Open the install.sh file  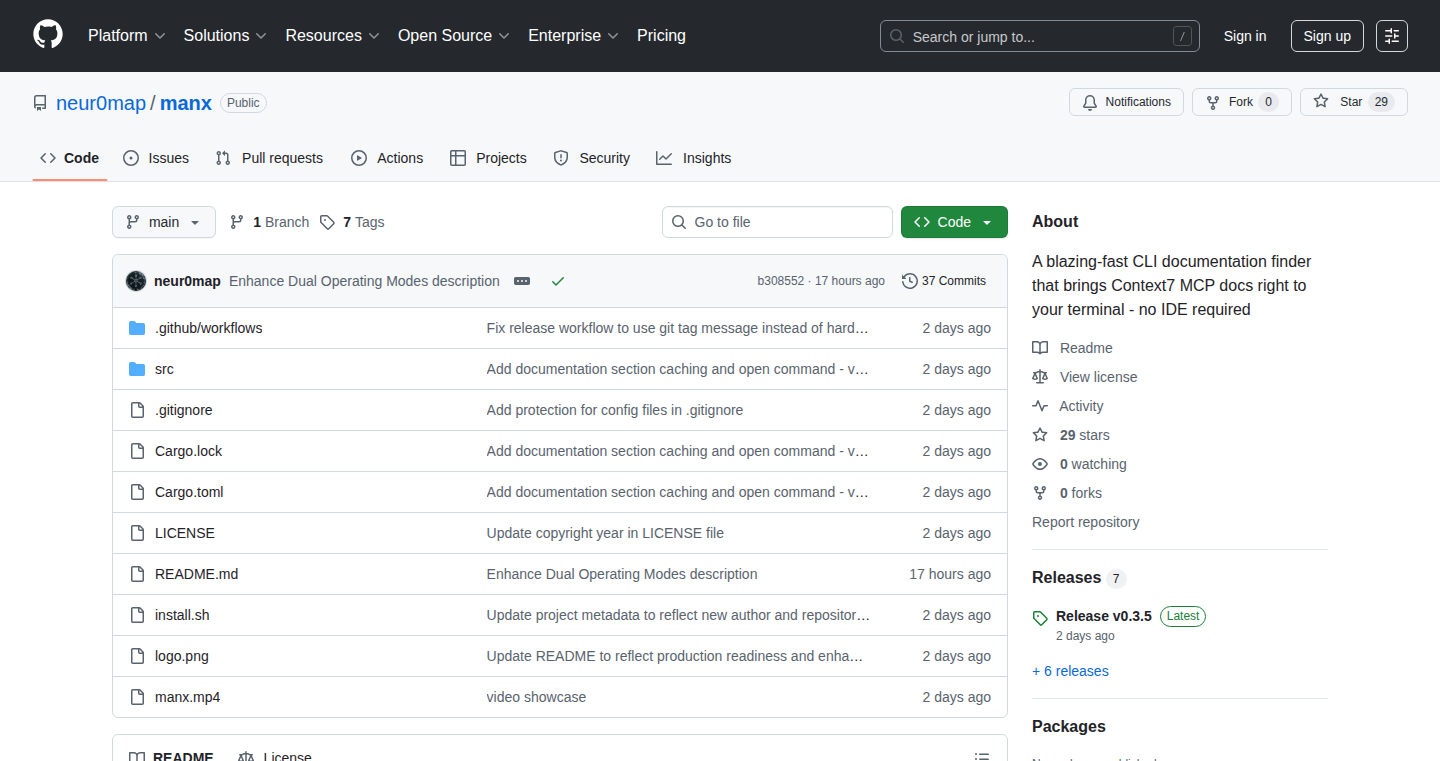click(182, 615)
